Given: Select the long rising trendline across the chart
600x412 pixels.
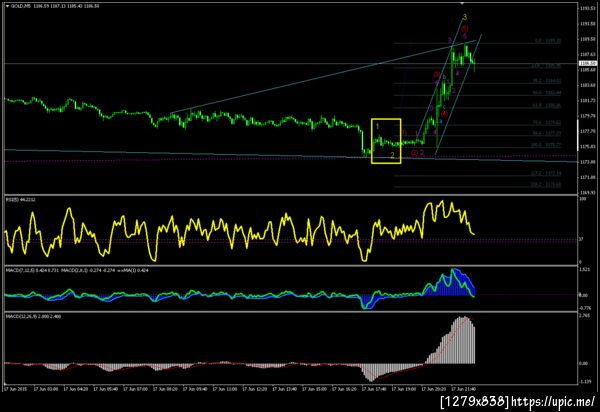Looking at the screenshot, I should click(x=323, y=76).
